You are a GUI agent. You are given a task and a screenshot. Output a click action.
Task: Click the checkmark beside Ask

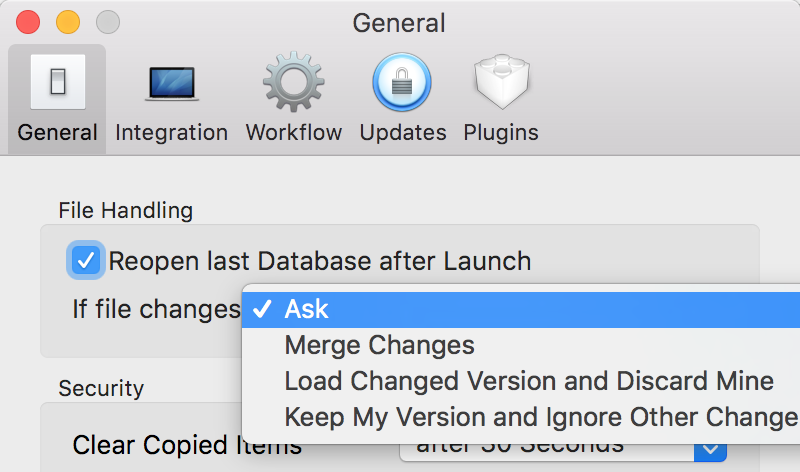[x=262, y=309]
